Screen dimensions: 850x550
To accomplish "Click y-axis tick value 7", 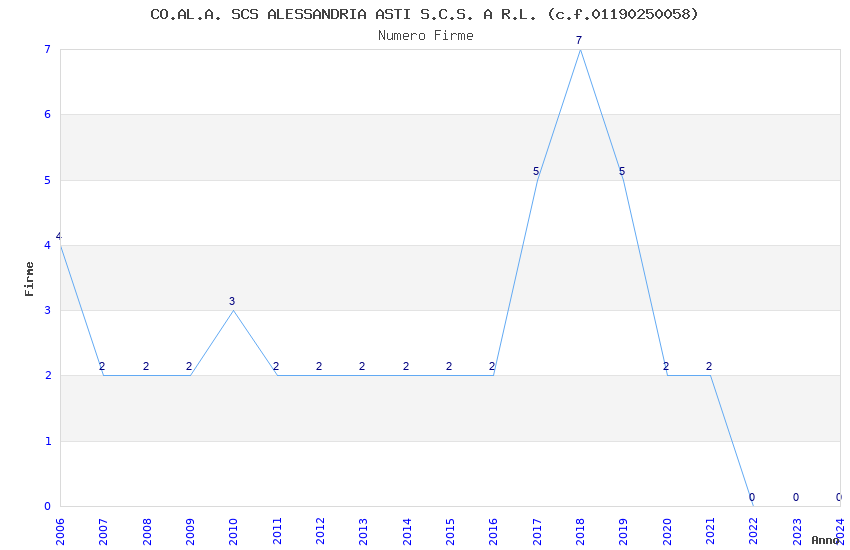I will (x=48, y=49).
